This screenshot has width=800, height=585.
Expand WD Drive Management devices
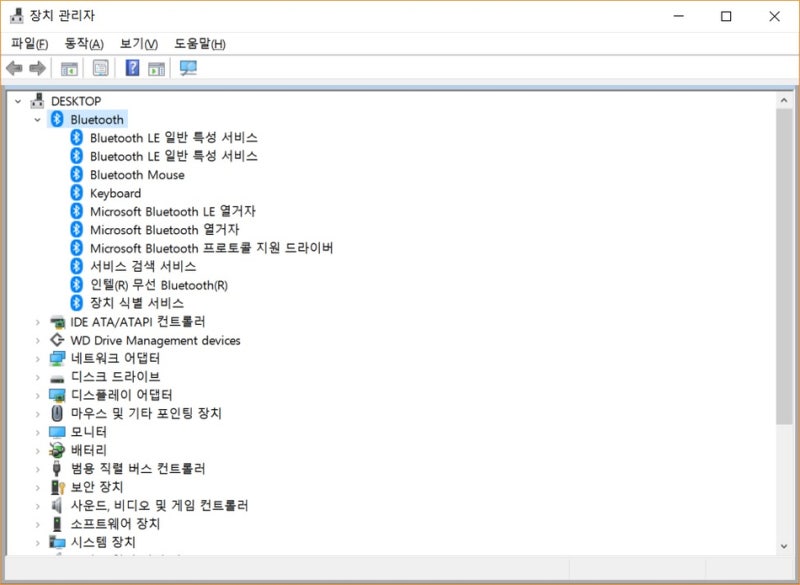tap(37, 341)
